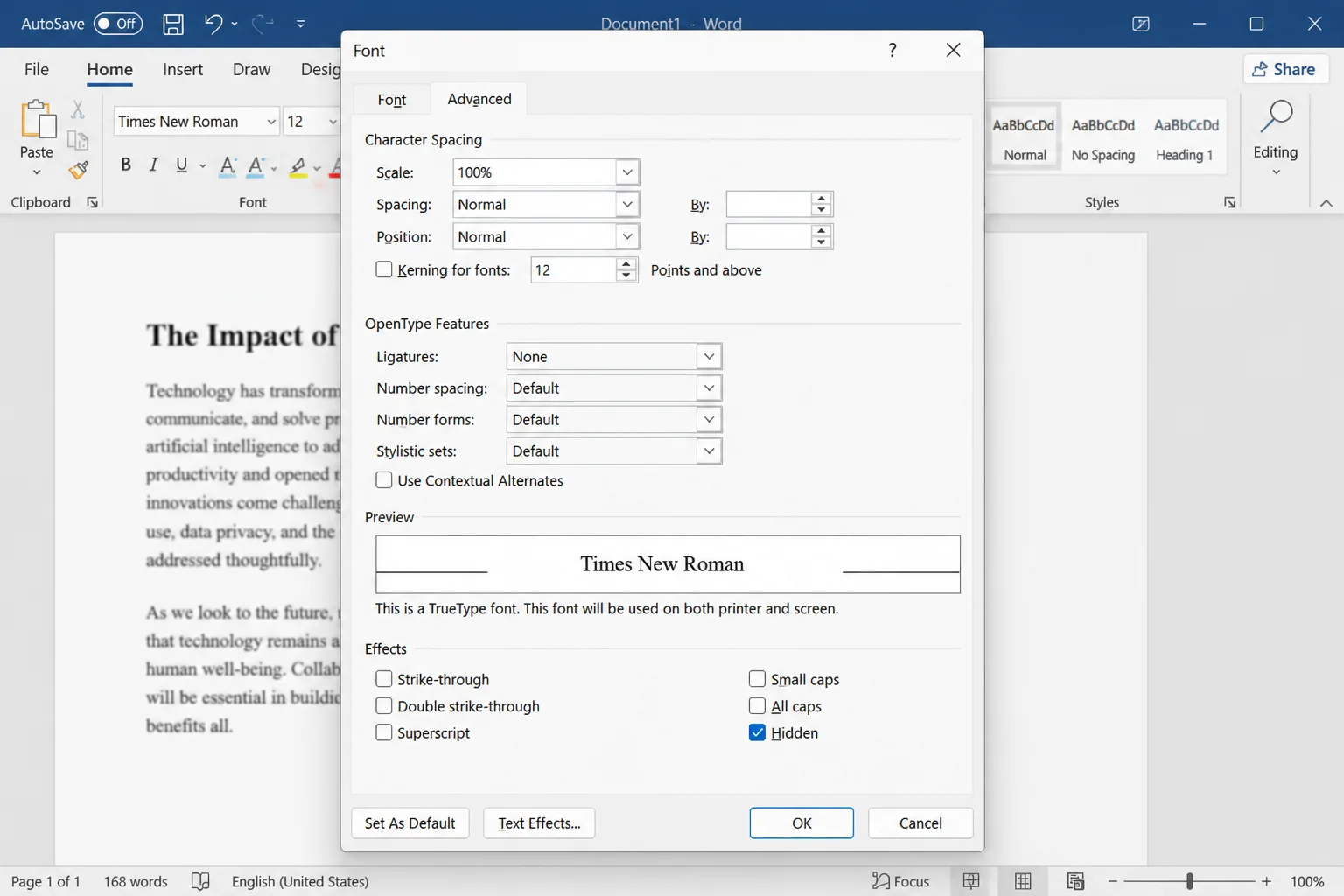Screen dimensions: 1344x896
Task: Click the Position By value field
Action: pyautogui.click(x=768, y=237)
